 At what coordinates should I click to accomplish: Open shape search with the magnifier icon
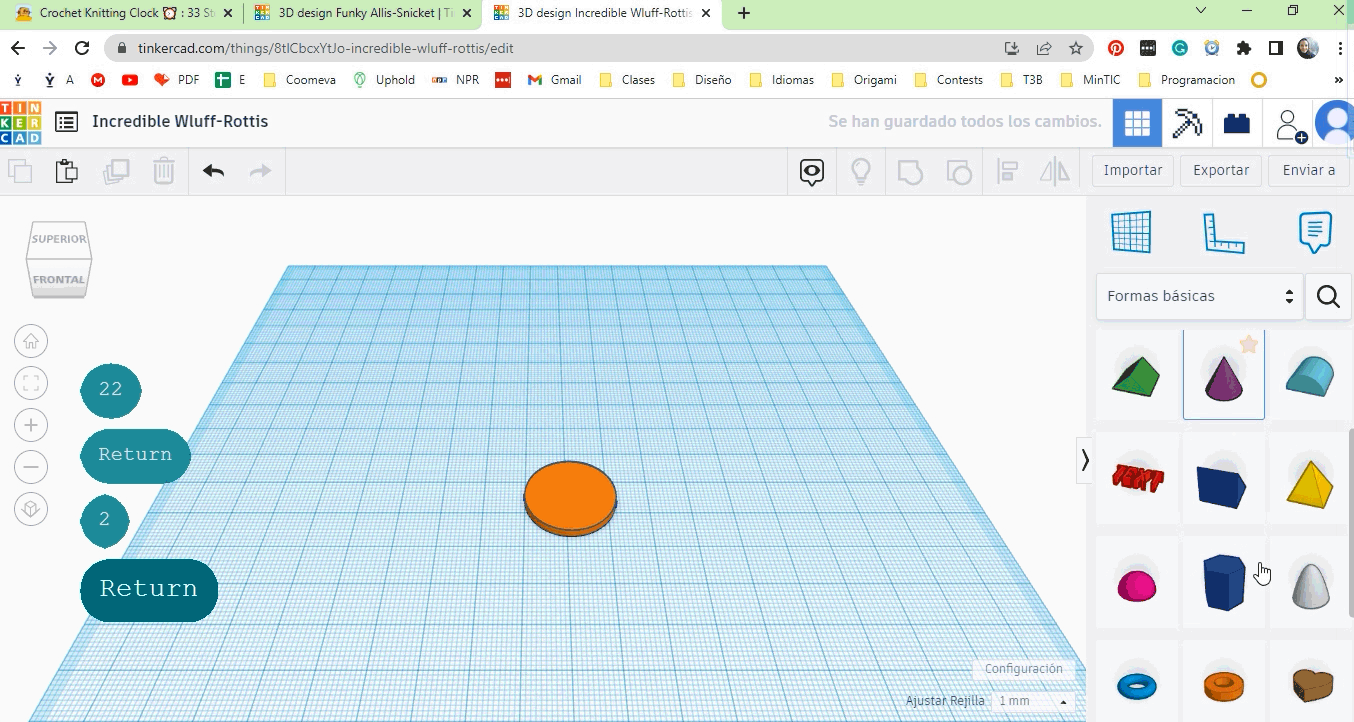coord(1327,296)
